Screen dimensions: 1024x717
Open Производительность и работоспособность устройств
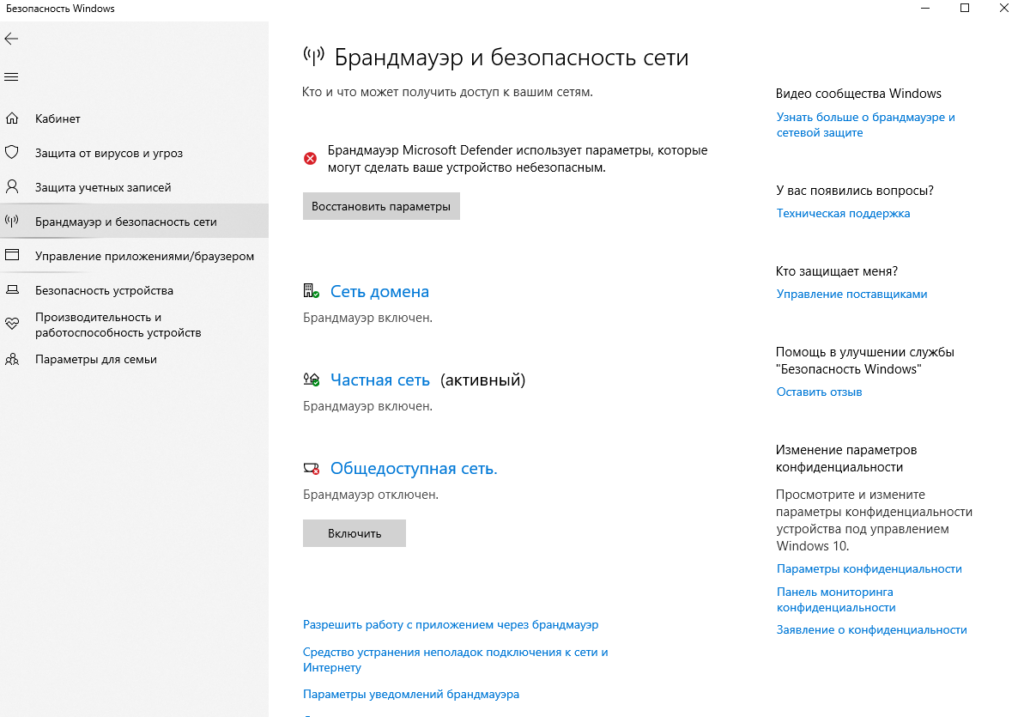134,325
